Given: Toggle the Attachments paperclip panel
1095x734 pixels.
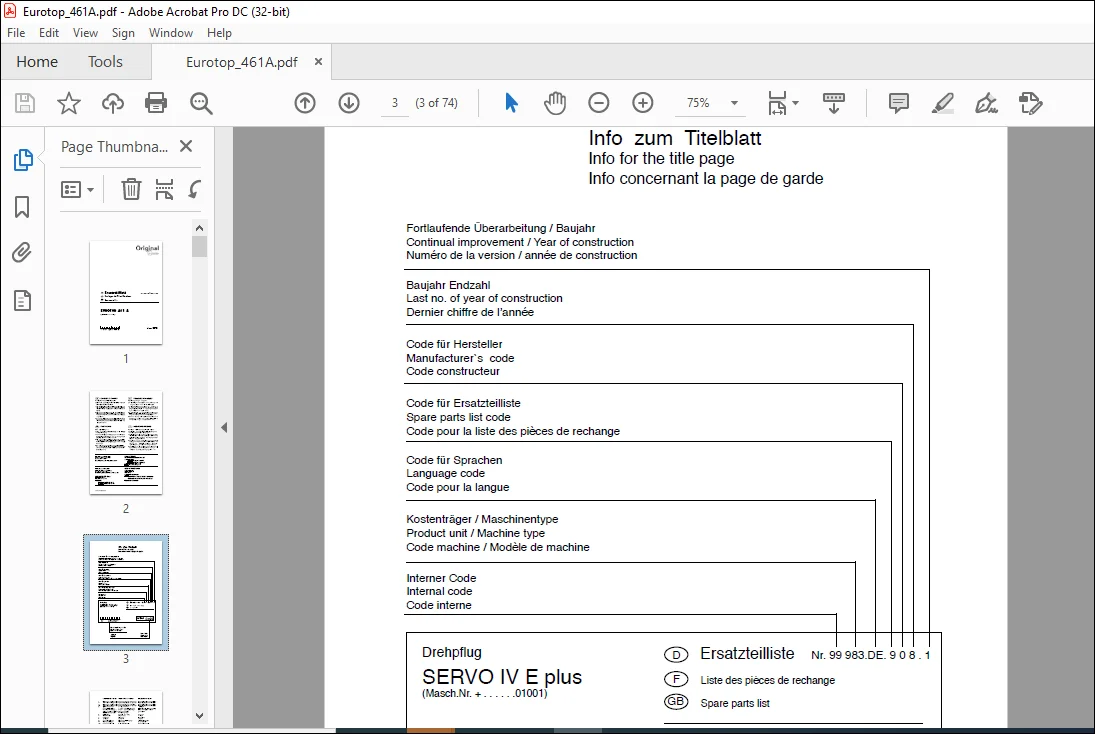Looking at the screenshot, I should tap(22, 253).
